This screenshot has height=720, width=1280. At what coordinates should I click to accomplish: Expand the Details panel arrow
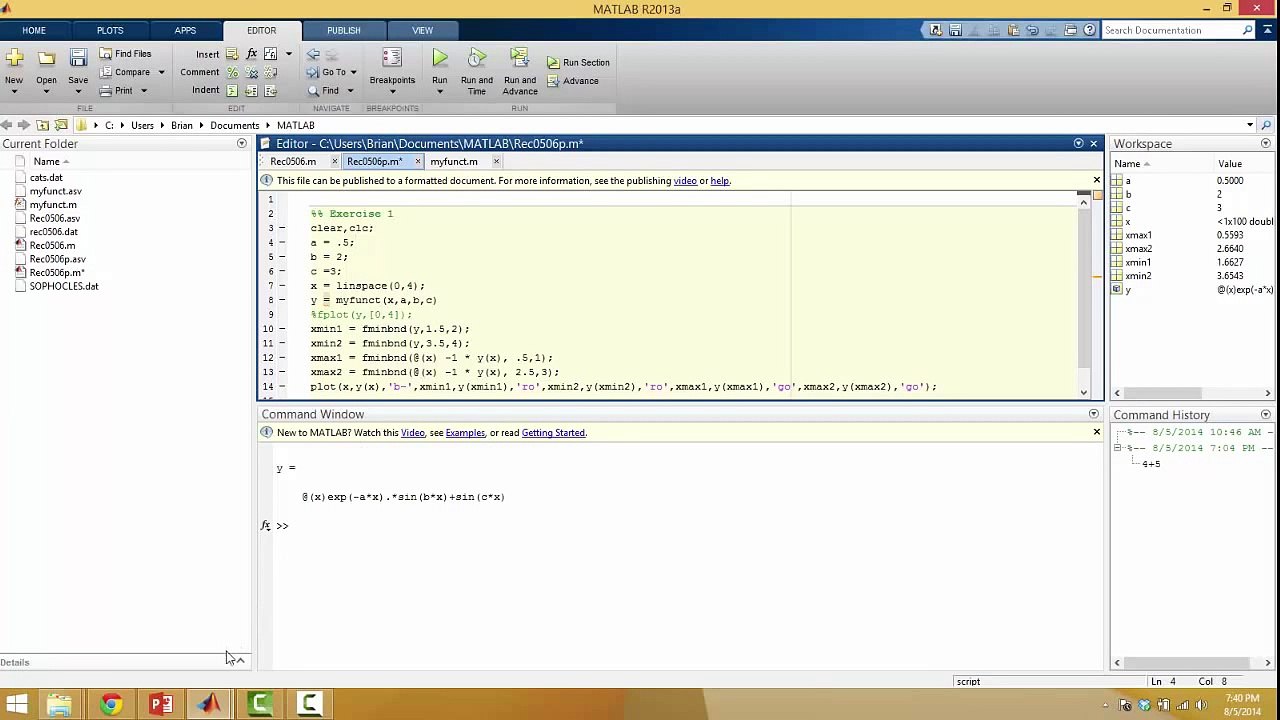tap(241, 661)
